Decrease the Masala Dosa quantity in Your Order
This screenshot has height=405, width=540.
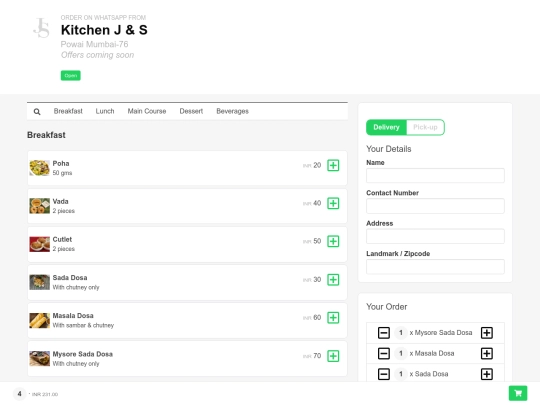[384, 353]
